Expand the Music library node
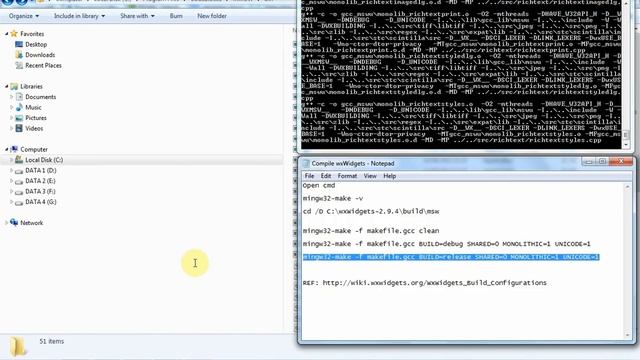 [x=11, y=108]
